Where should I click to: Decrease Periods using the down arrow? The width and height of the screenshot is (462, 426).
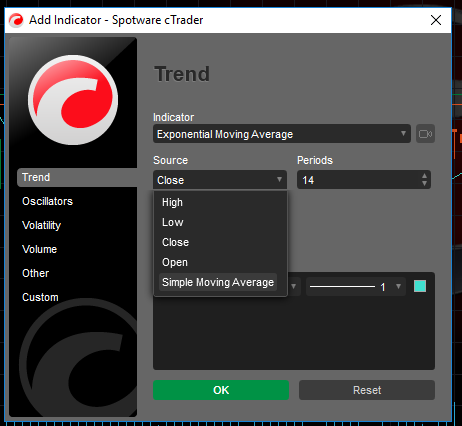424,184
